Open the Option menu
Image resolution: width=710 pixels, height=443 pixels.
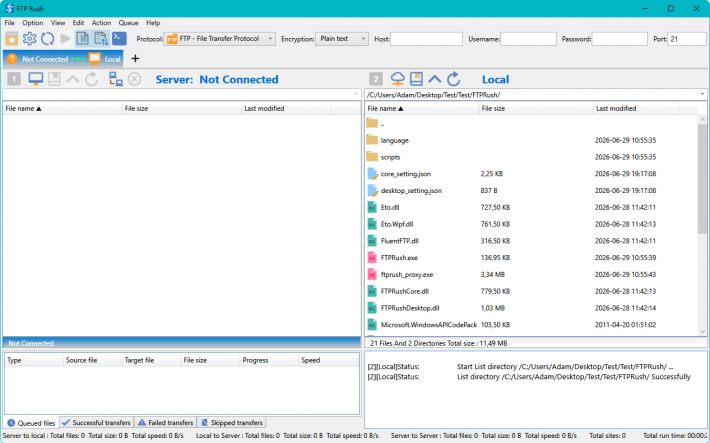click(33, 23)
